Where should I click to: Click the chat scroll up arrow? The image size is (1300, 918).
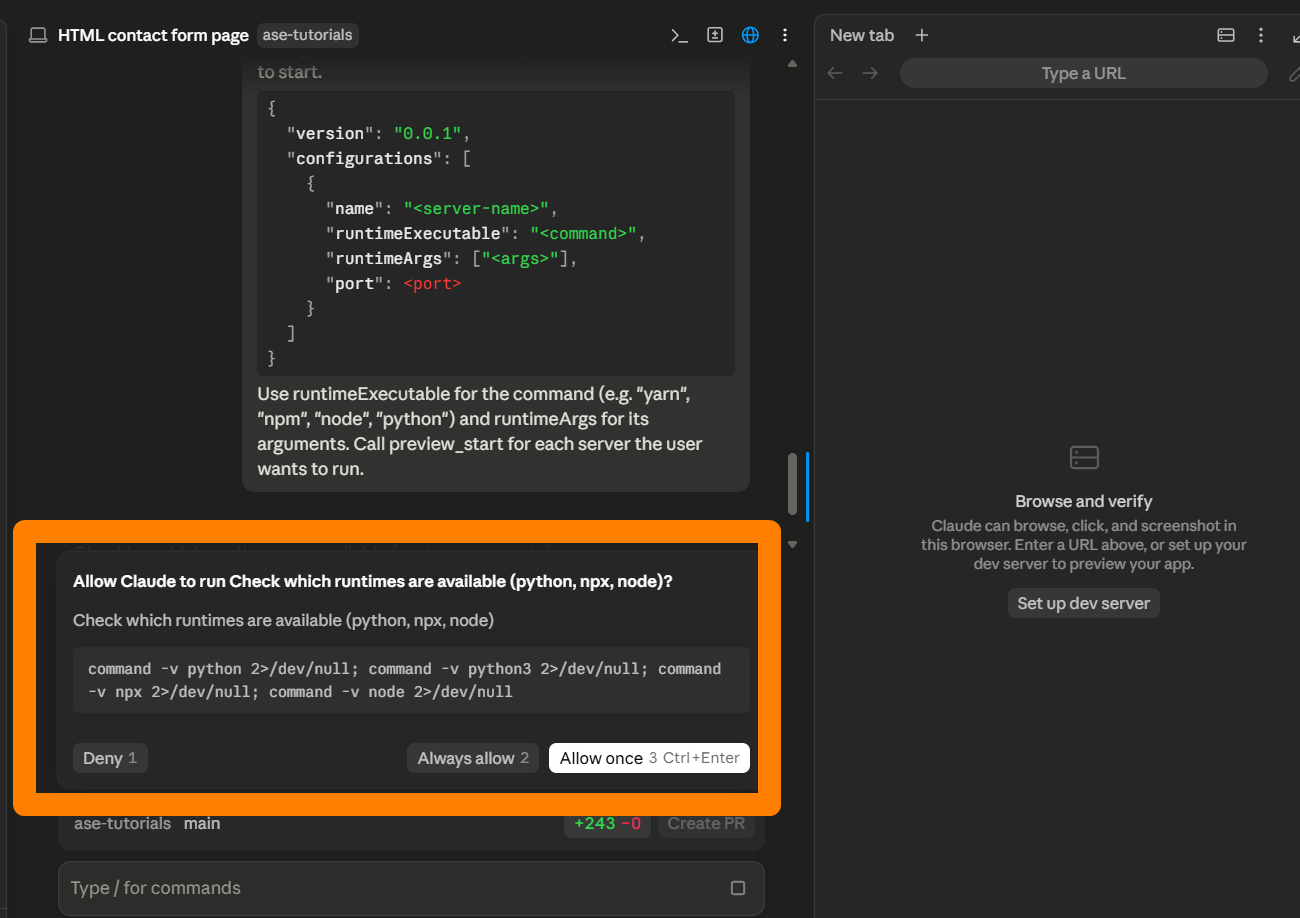(x=793, y=63)
